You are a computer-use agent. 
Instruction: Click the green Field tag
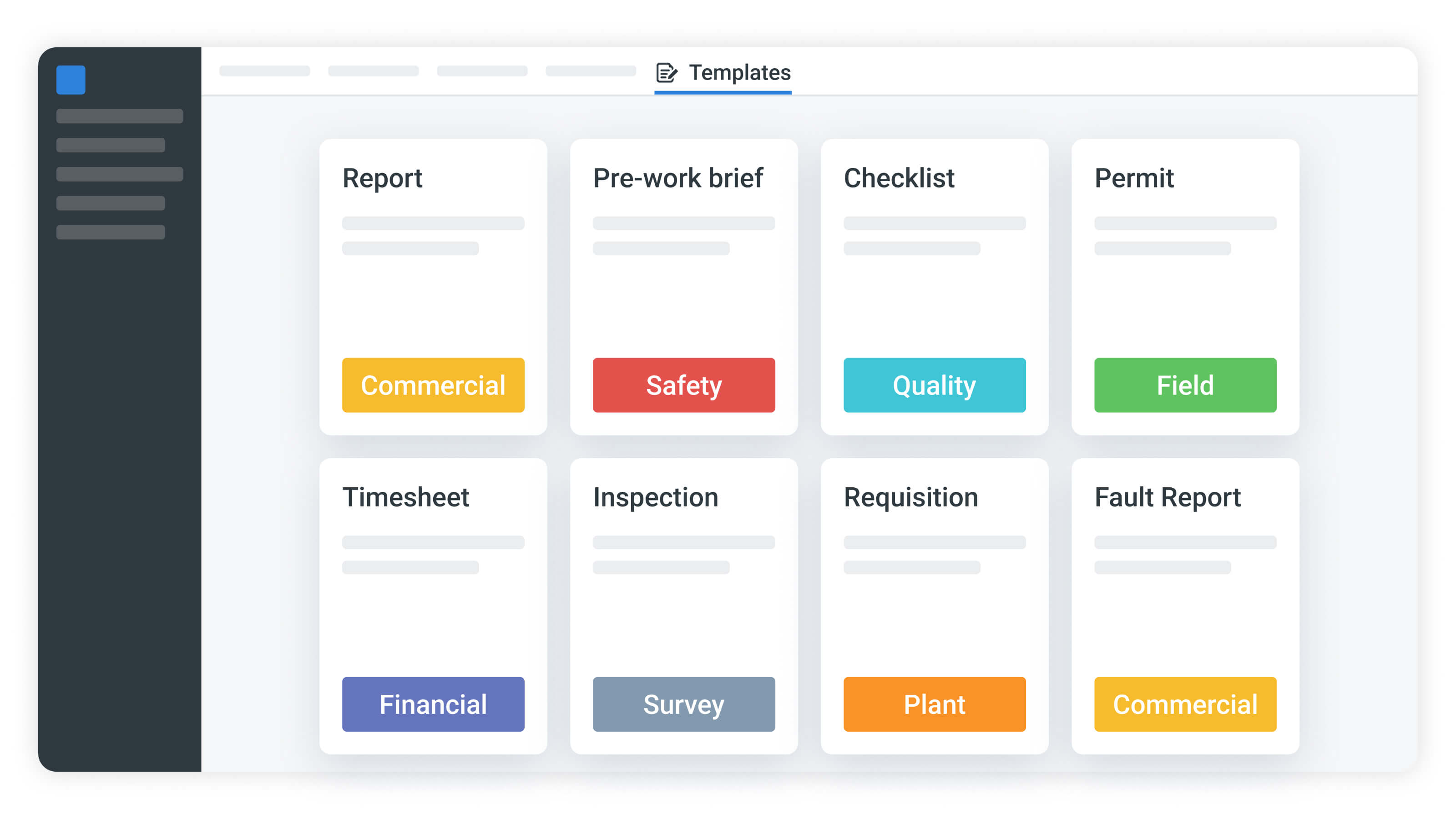(1185, 385)
